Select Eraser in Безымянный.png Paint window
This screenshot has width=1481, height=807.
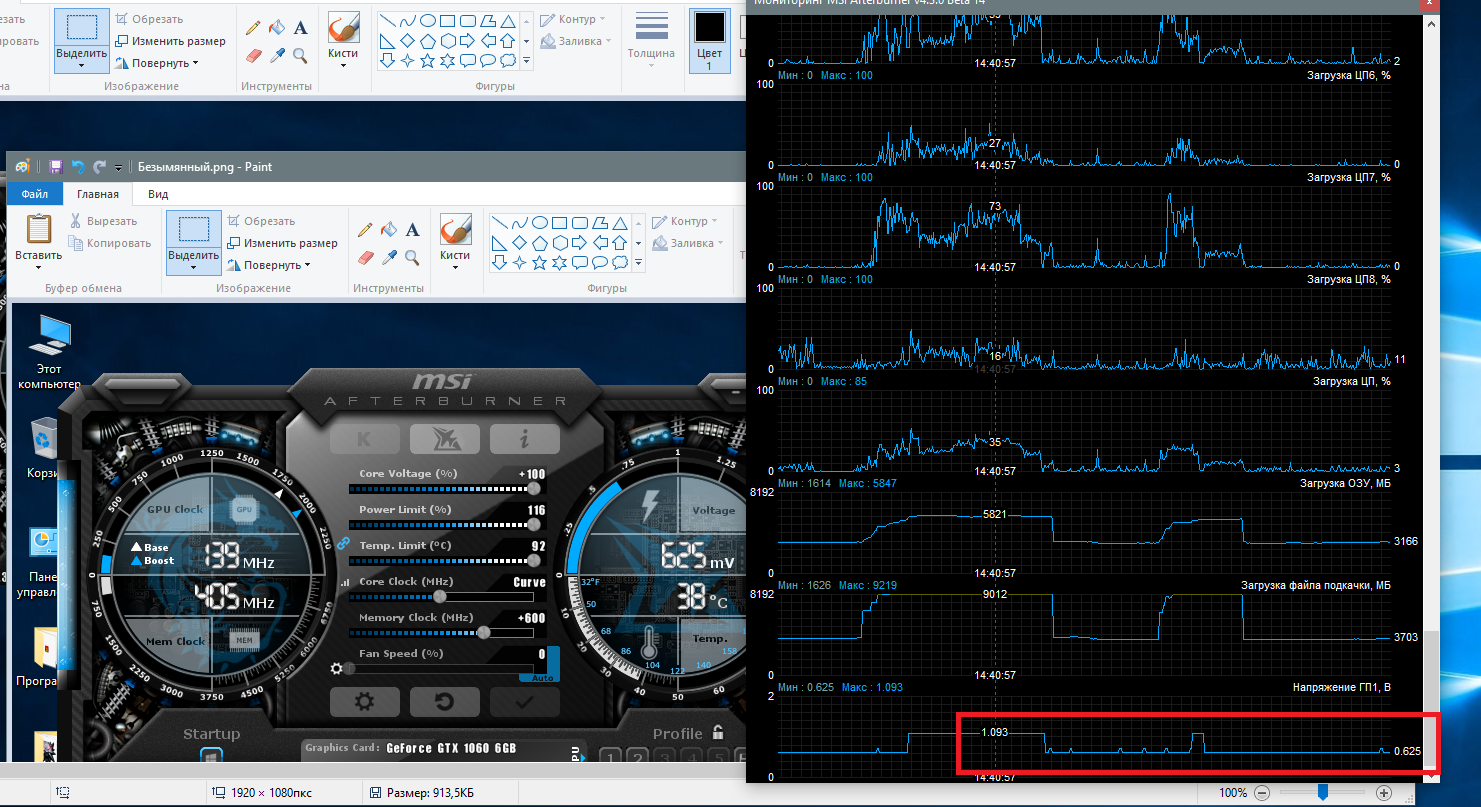[x=365, y=257]
